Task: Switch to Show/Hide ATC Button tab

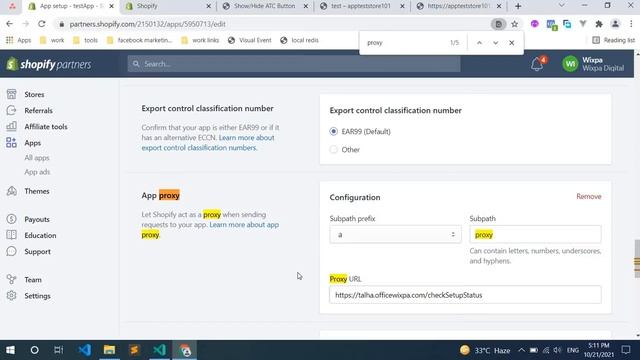Action: [265, 6]
